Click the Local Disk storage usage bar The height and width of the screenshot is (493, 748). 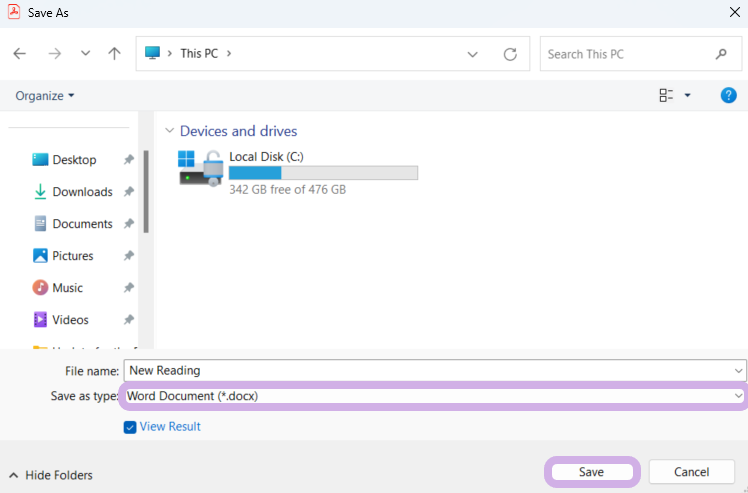323,173
